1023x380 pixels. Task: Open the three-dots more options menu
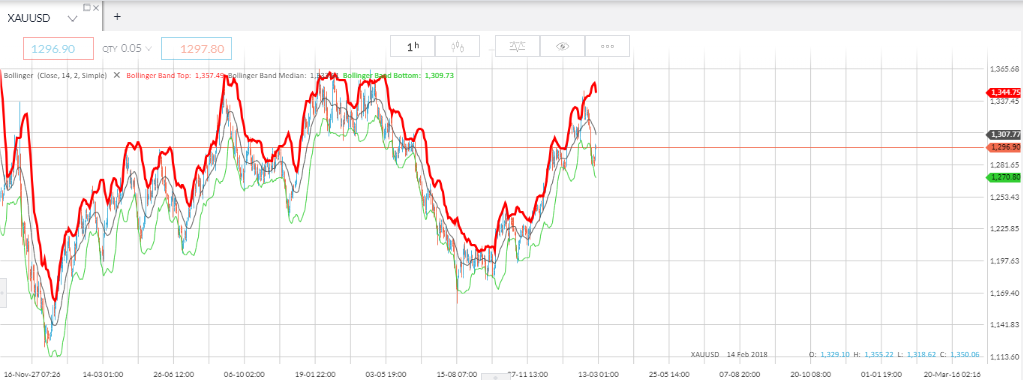coord(607,46)
